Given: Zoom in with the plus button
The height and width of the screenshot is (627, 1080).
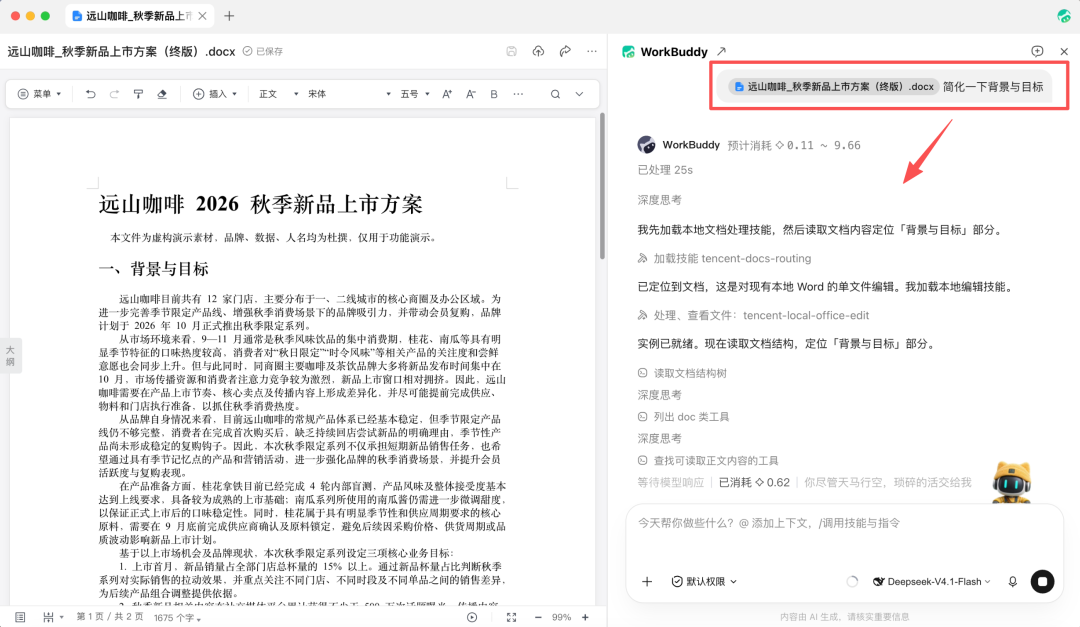Looking at the screenshot, I should [585, 617].
